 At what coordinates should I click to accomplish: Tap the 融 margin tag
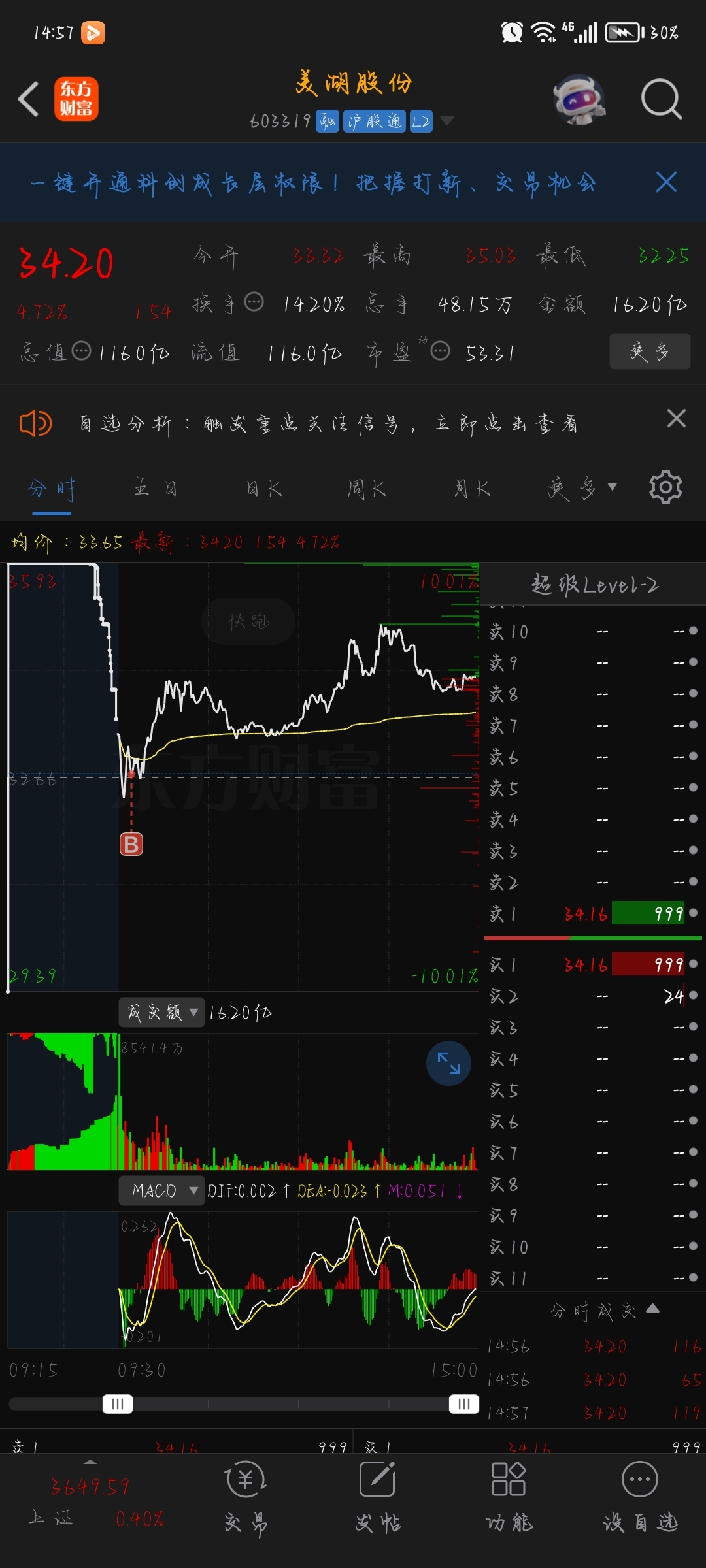[328, 121]
